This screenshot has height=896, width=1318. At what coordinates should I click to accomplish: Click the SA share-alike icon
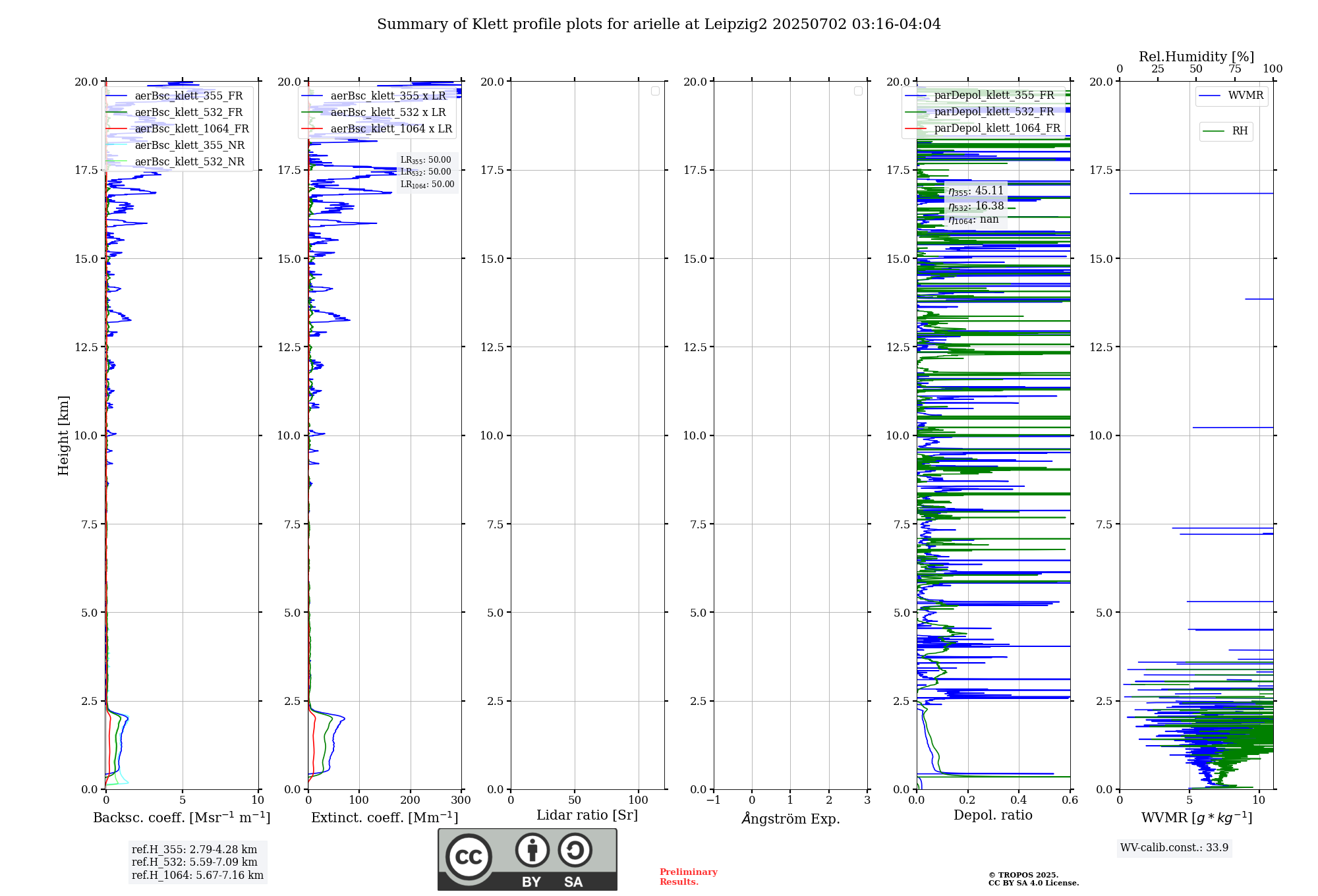[575, 850]
